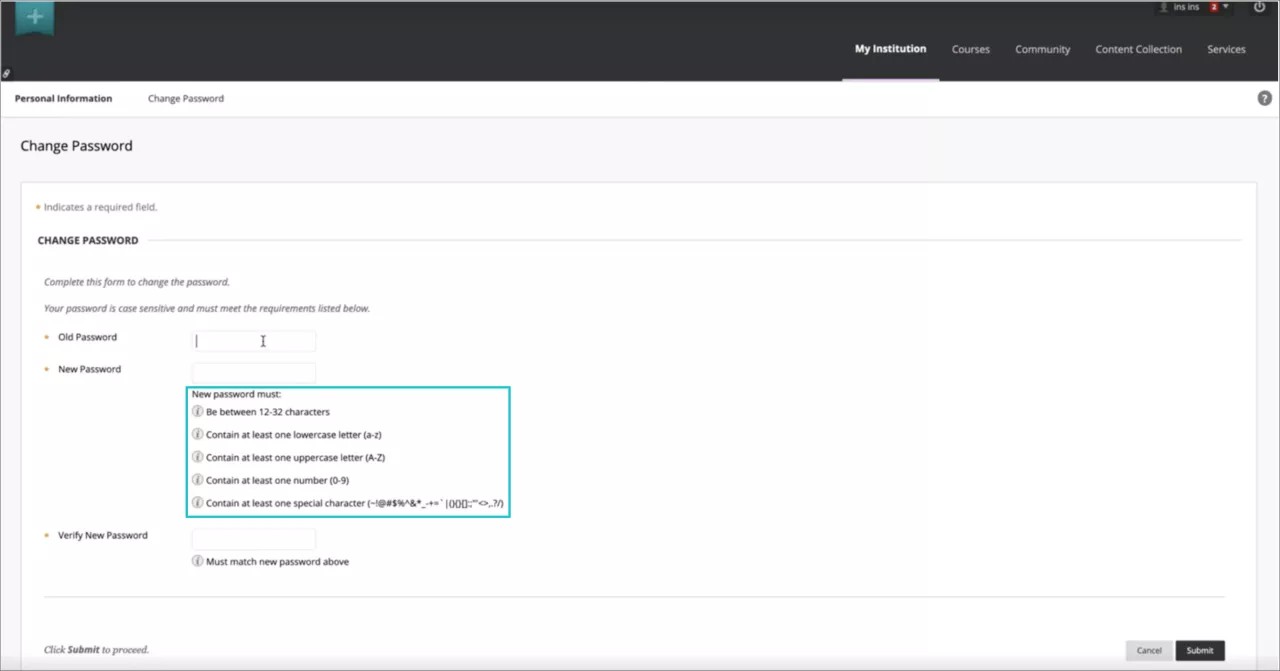The height and width of the screenshot is (671, 1280).
Task: Expand the user menu dropdown arrow
Action: pos(1227,7)
